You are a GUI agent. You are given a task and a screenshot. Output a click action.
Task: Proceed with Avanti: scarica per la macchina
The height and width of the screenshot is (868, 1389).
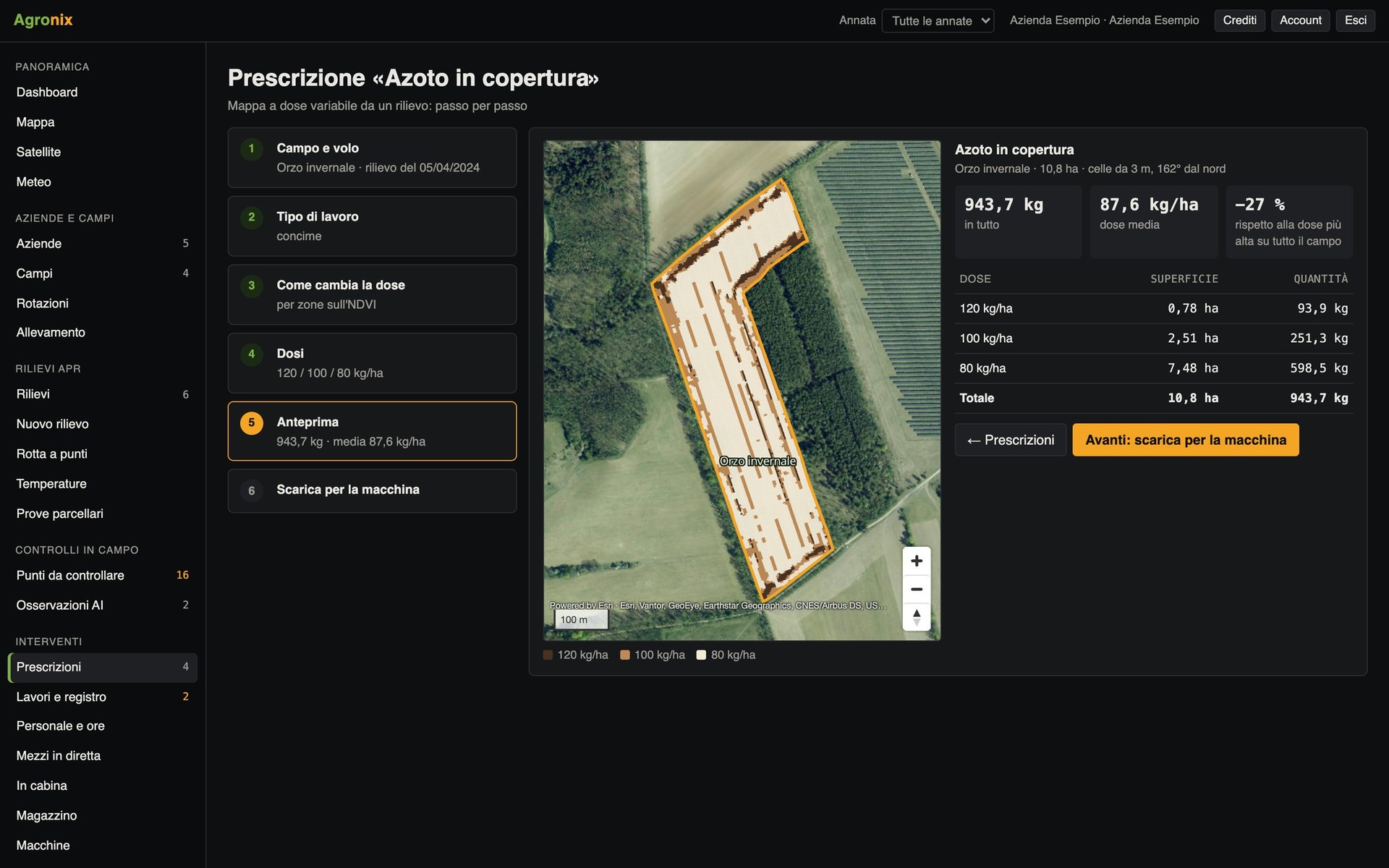pyautogui.click(x=1186, y=440)
